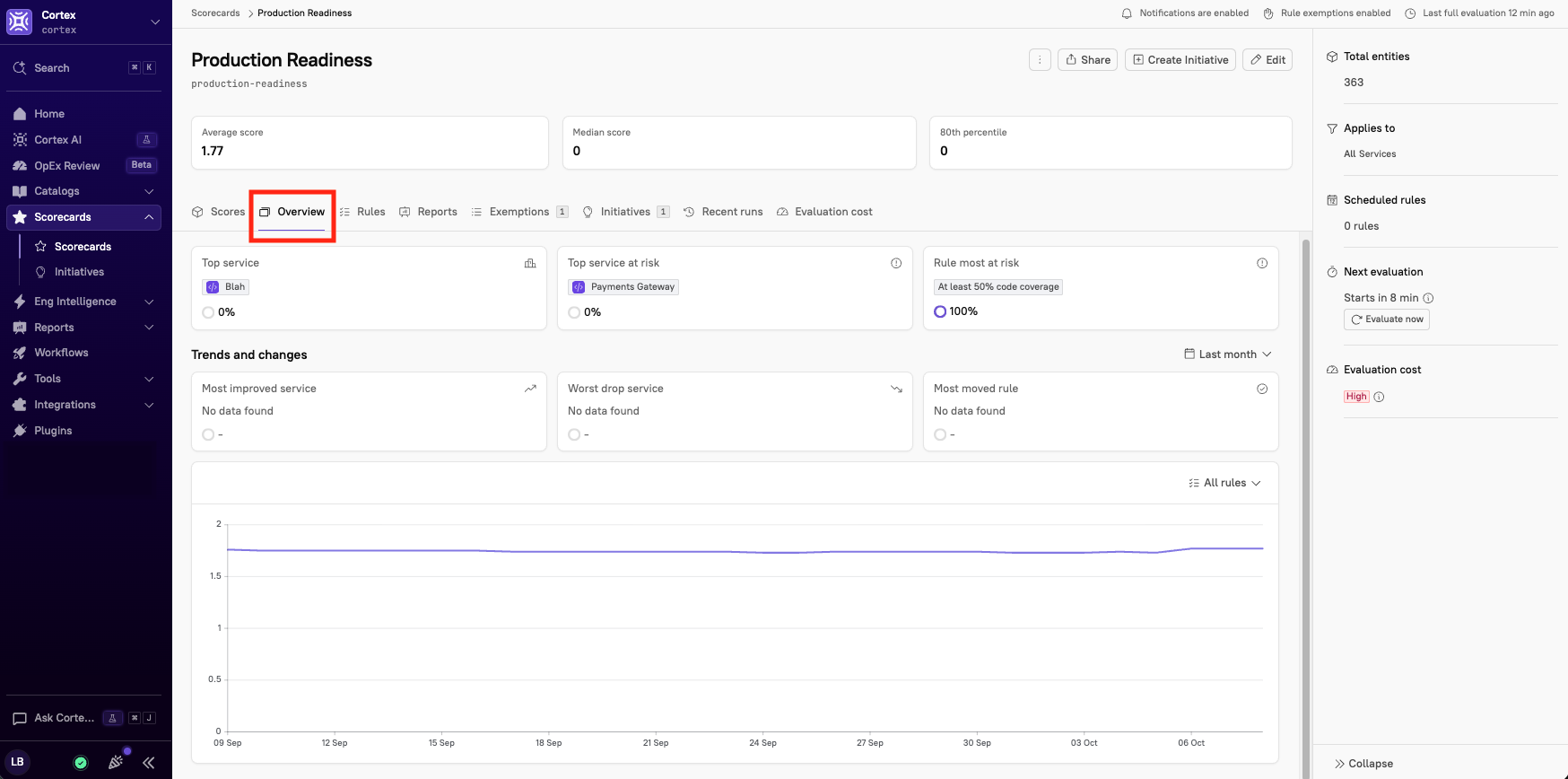Viewport: 1568px width, 779px height.
Task: Expand the Catalogs section chevron
Action: pyautogui.click(x=149, y=191)
